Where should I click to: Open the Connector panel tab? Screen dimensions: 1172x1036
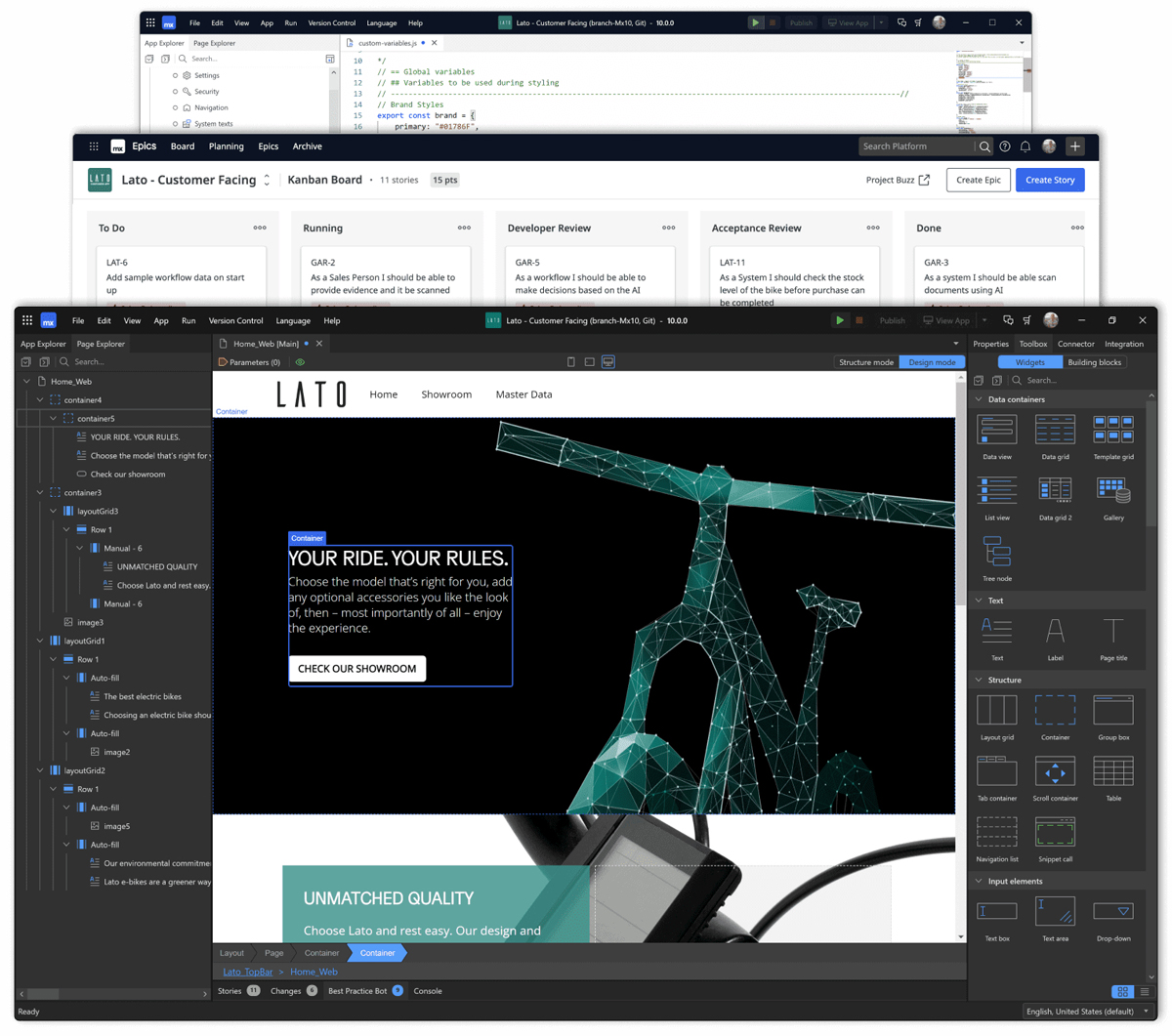tap(1076, 344)
